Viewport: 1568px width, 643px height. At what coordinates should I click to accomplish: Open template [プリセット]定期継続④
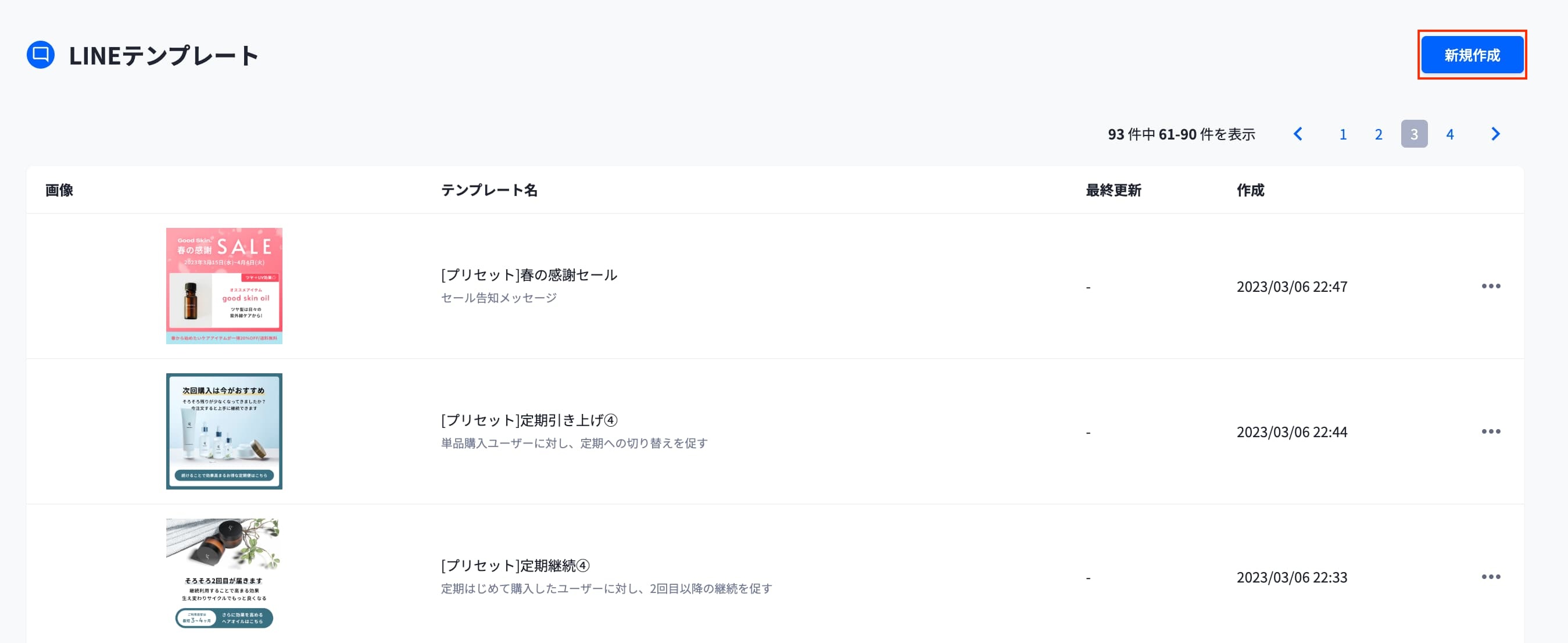point(515,566)
